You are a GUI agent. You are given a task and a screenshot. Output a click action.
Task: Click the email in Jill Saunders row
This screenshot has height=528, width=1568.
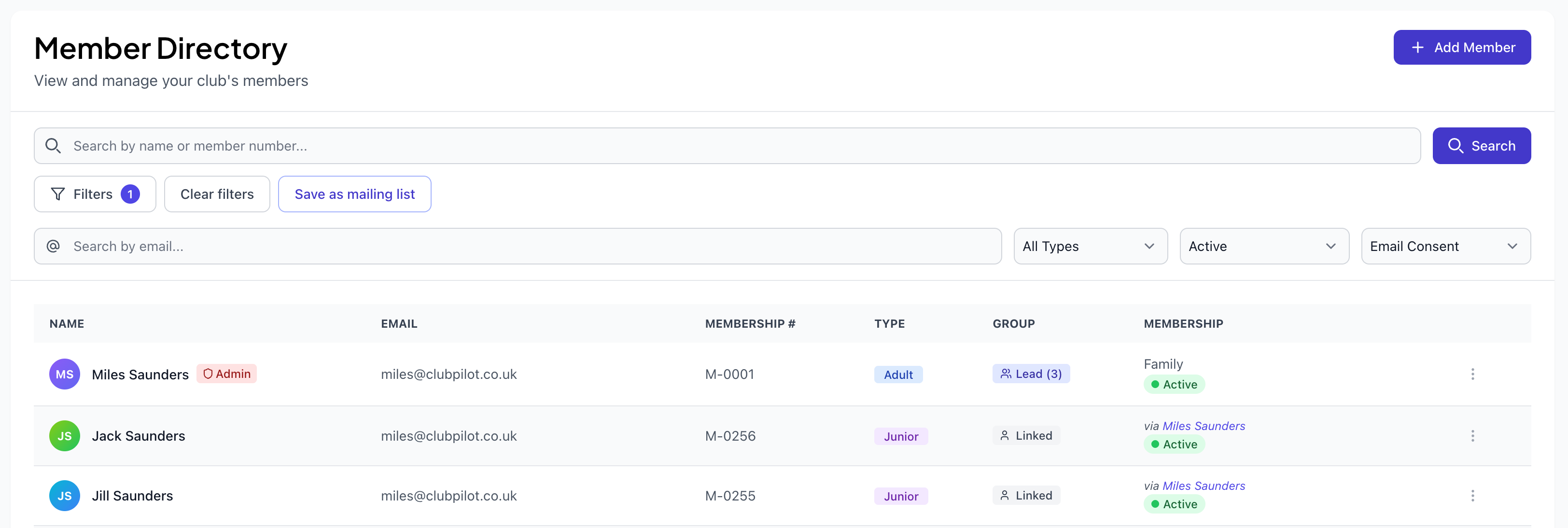(x=448, y=496)
